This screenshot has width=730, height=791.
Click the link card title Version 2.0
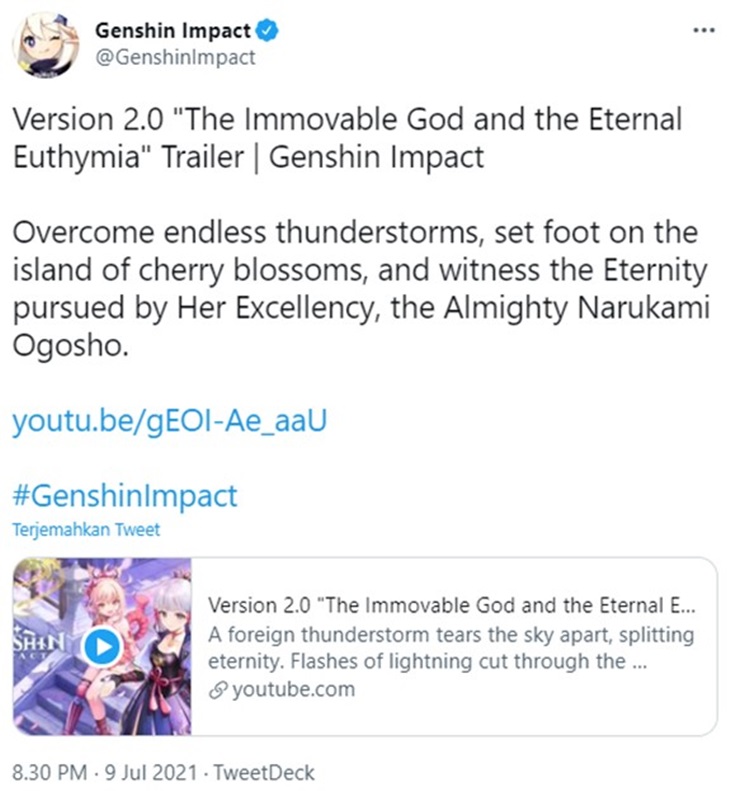click(452, 605)
